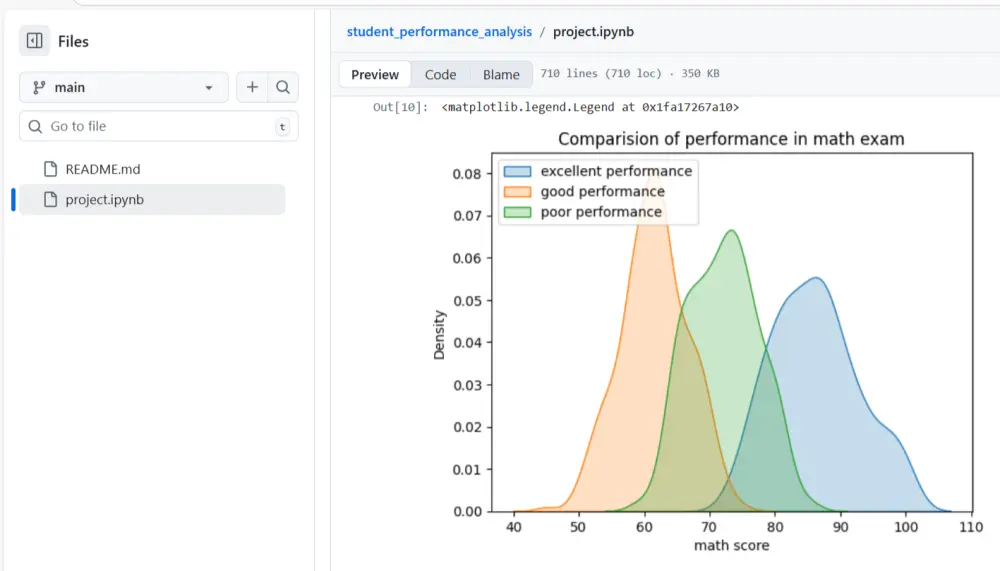Open student_performance_analysis breadcrumb link
The height and width of the screenshot is (571, 1000).
tap(439, 32)
